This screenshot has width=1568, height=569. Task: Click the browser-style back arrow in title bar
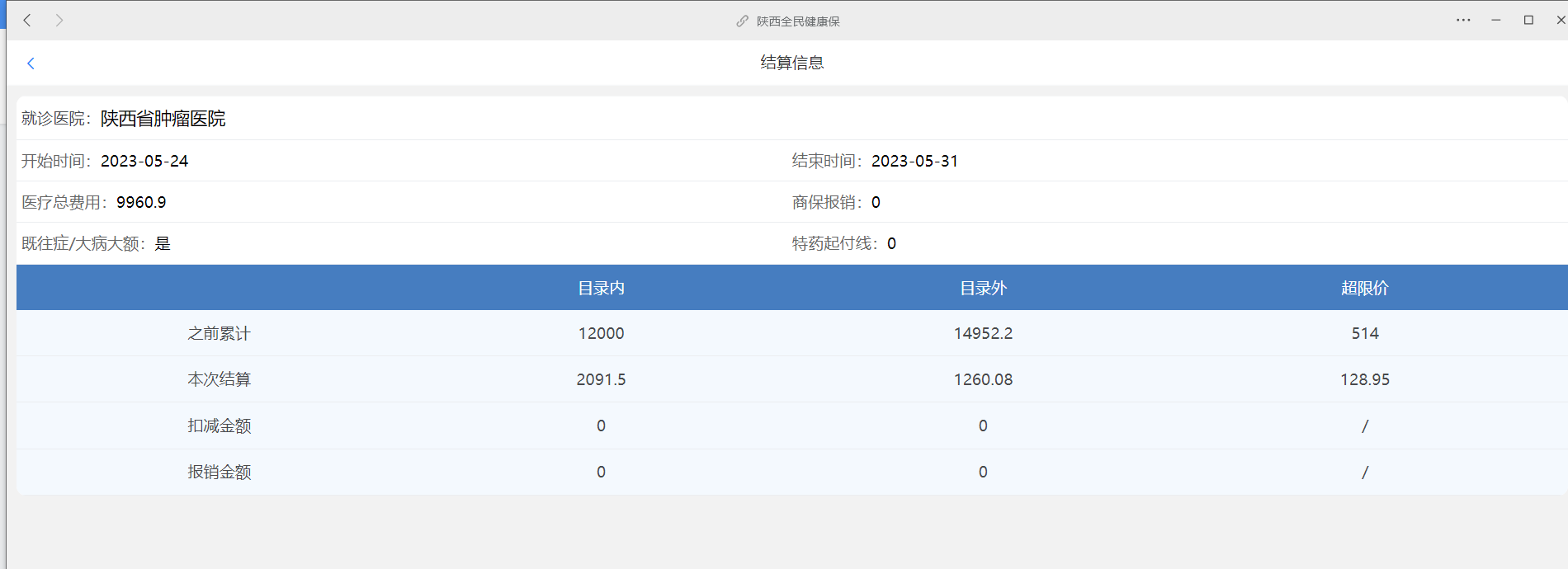coord(27,21)
